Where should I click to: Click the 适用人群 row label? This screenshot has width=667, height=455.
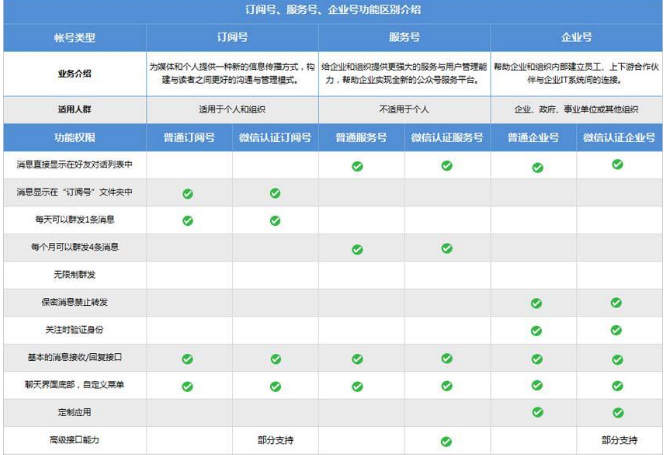[x=75, y=109]
